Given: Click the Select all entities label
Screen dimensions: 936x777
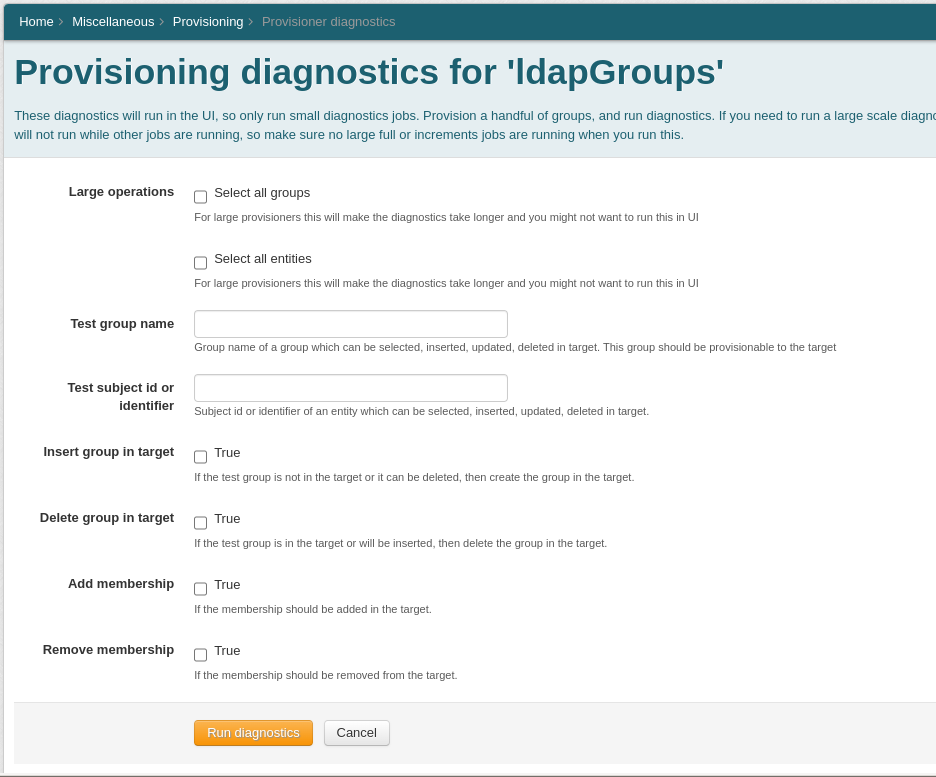Looking at the screenshot, I should 263,259.
